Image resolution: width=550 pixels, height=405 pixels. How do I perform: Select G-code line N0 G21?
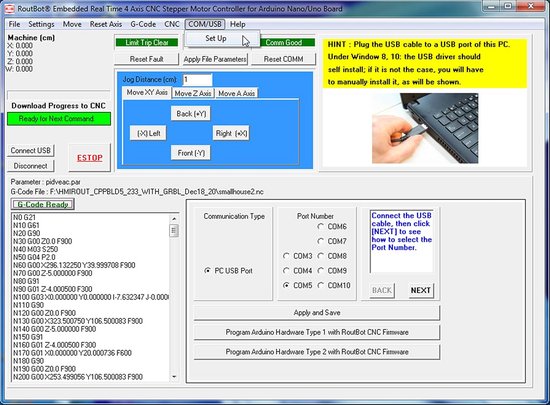pos(24,217)
